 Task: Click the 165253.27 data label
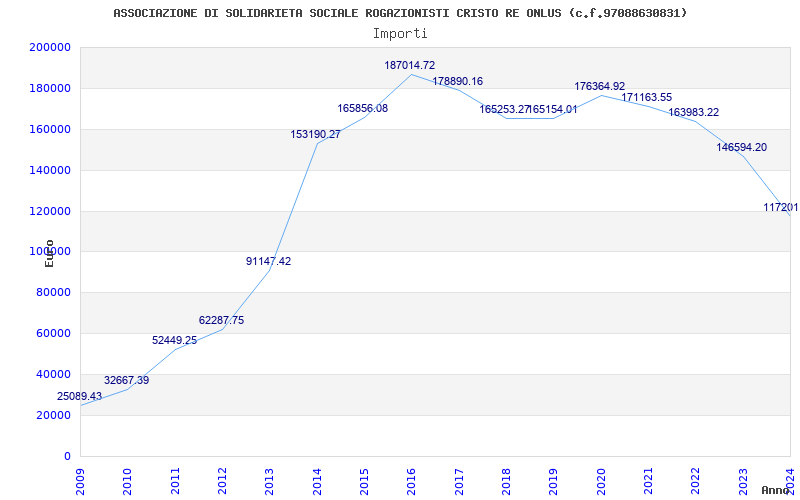click(504, 109)
